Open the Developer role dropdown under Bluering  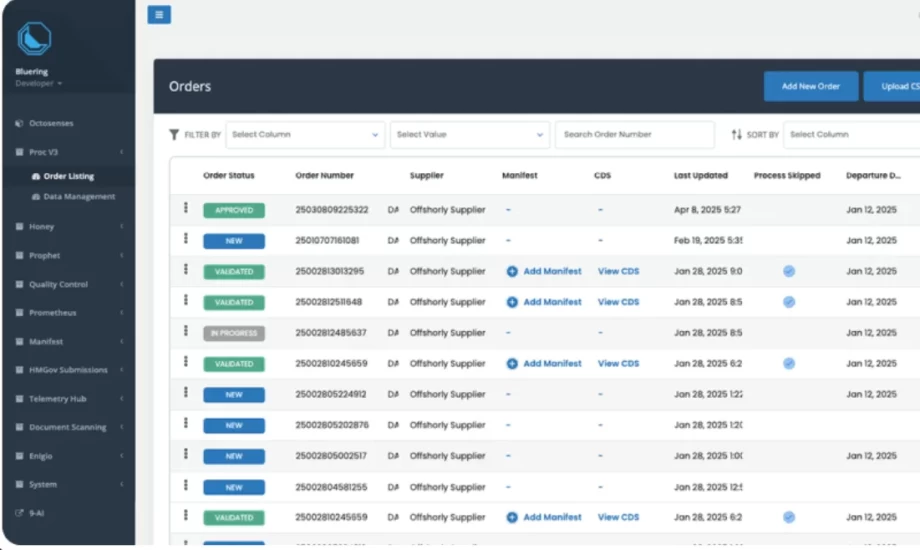39,83
